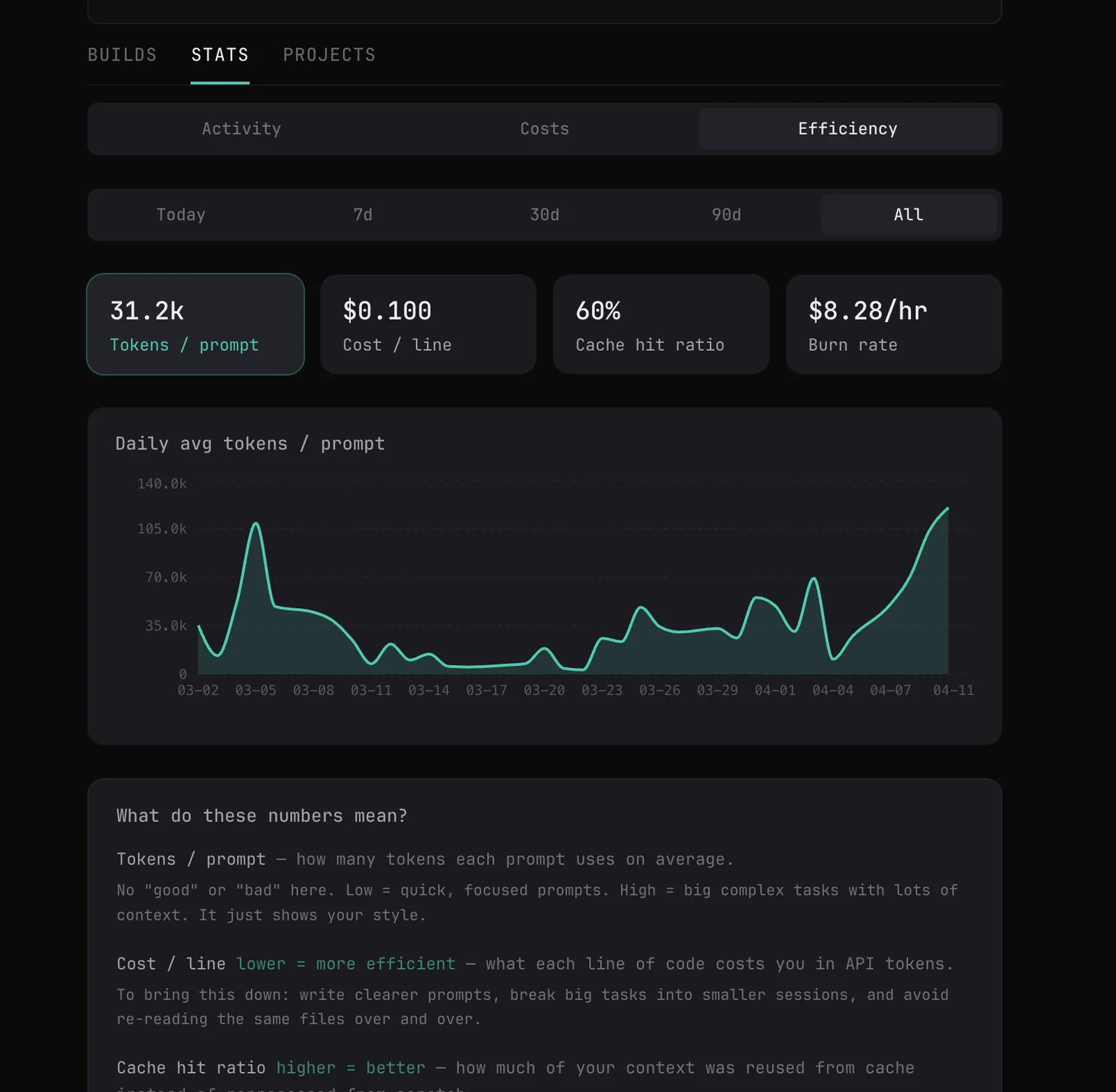Open the PROJECTS tab
The width and height of the screenshot is (1116, 1092).
coord(329,55)
